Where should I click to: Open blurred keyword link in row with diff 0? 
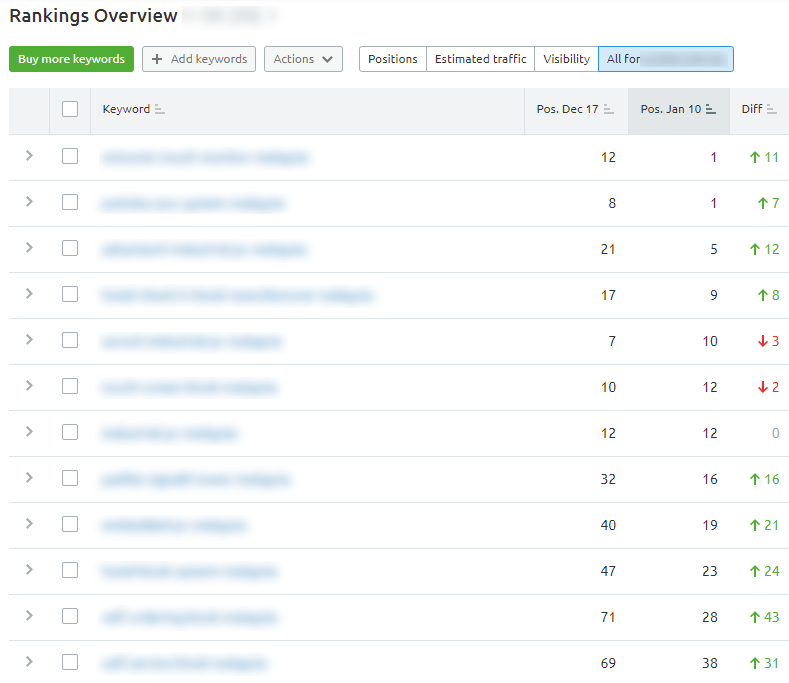pos(170,433)
